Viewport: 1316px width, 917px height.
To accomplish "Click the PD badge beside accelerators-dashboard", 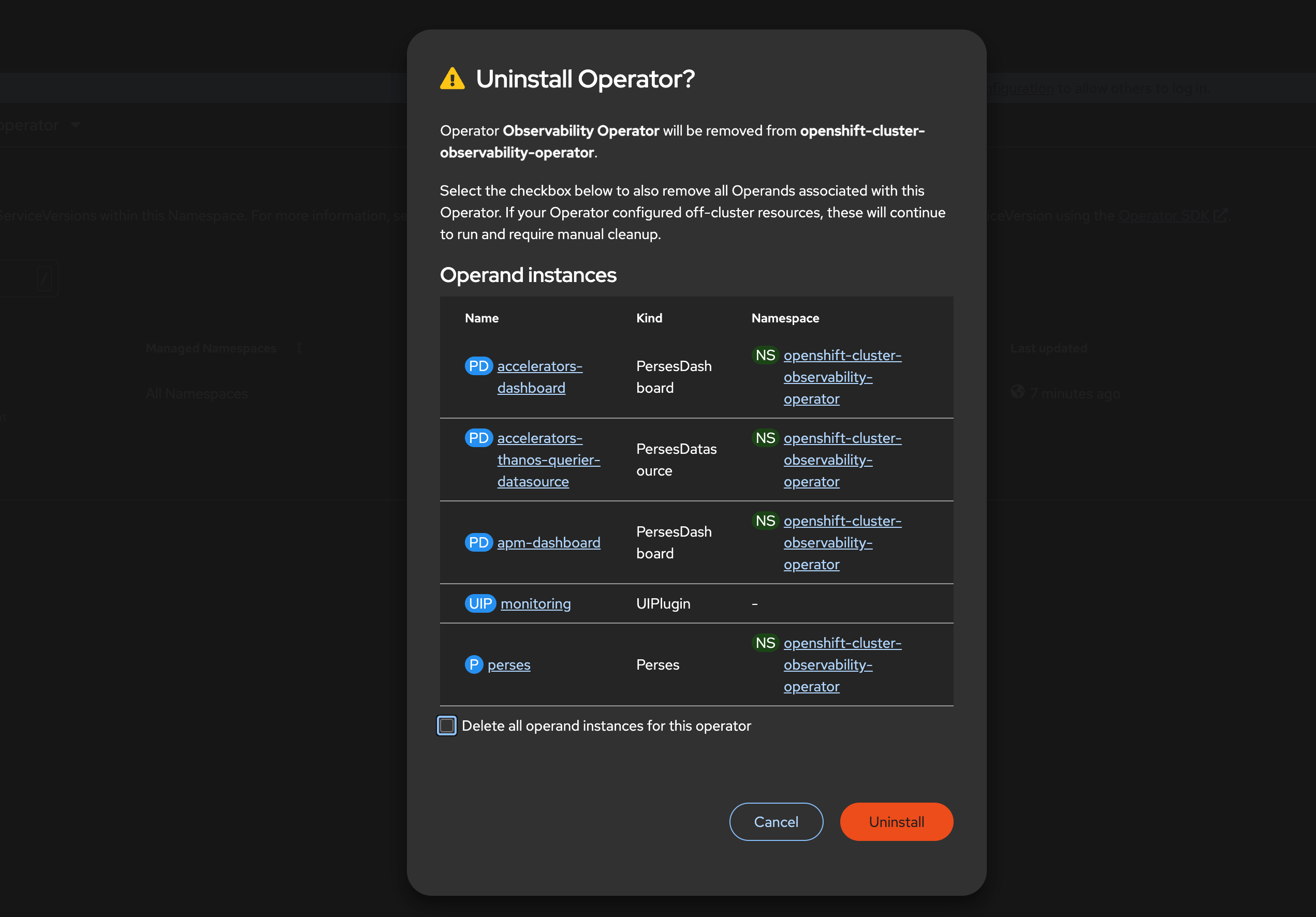I will (x=478, y=366).
